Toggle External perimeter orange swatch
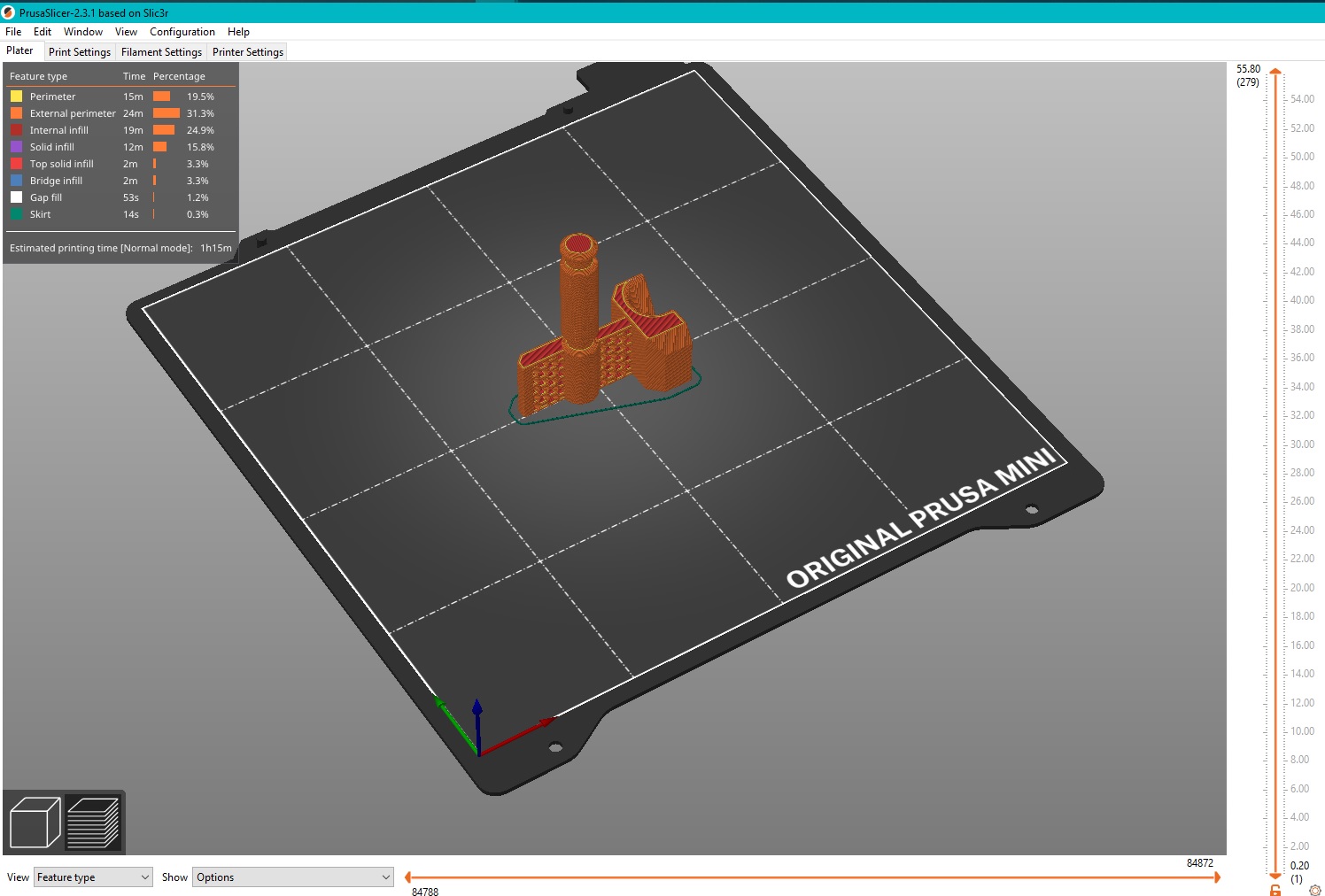The image size is (1325, 896). pos(16,113)
